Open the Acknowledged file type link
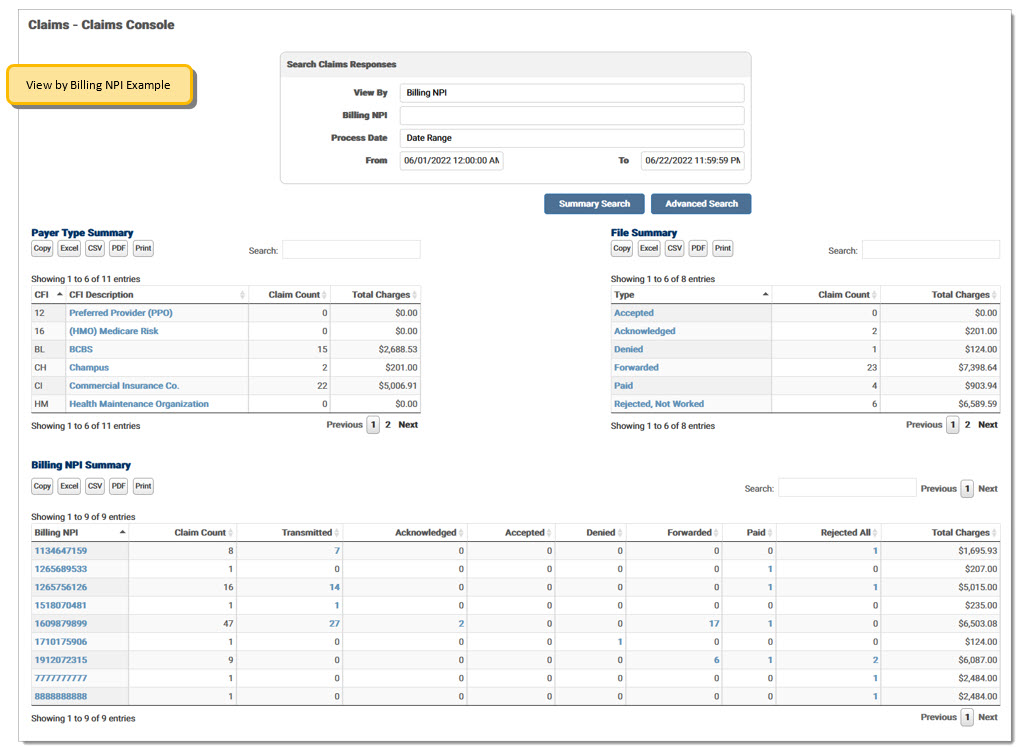Screen dimensions: 1019x747 (645, 331)
